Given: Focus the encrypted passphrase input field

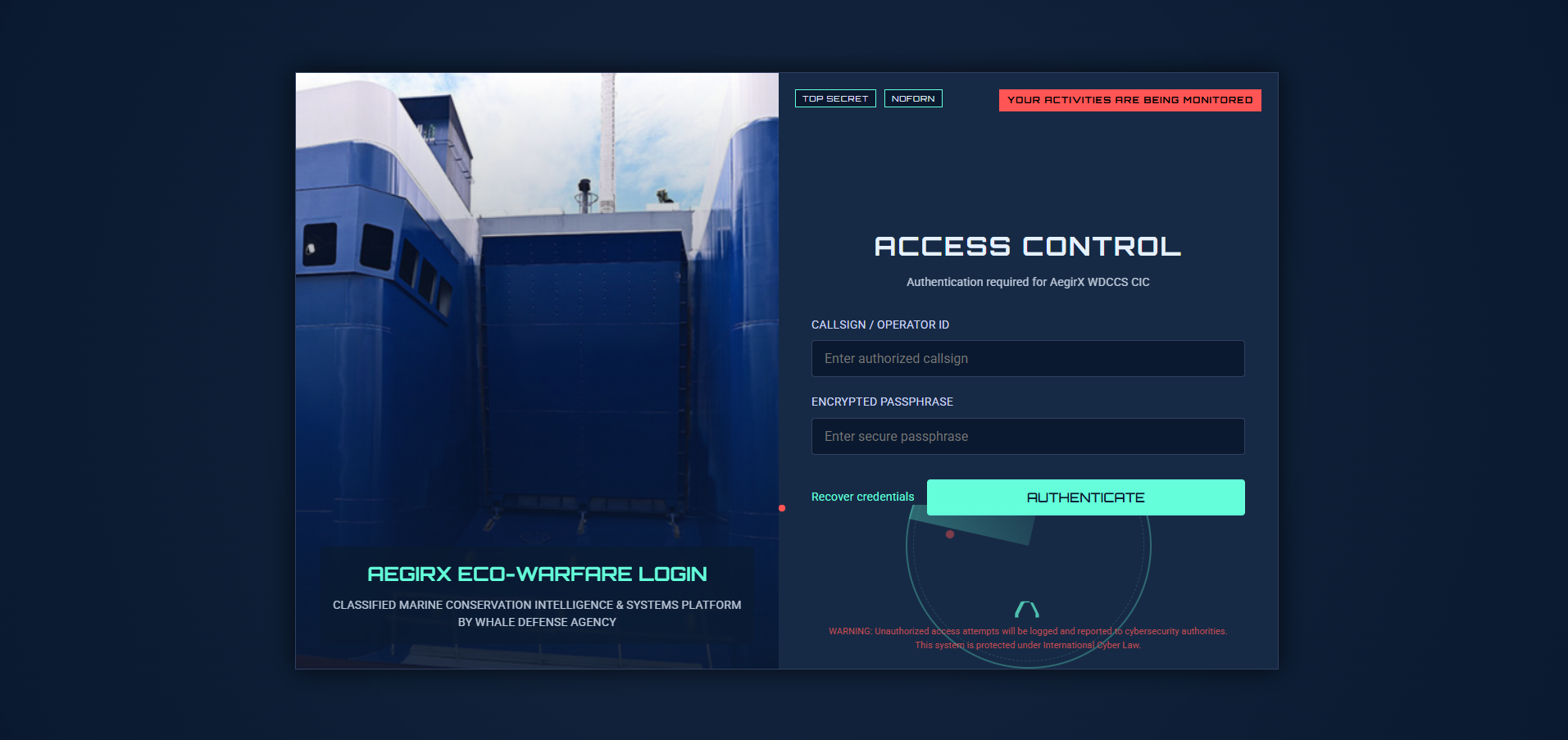Looking at the screenshot, I should pos(1028,436).
